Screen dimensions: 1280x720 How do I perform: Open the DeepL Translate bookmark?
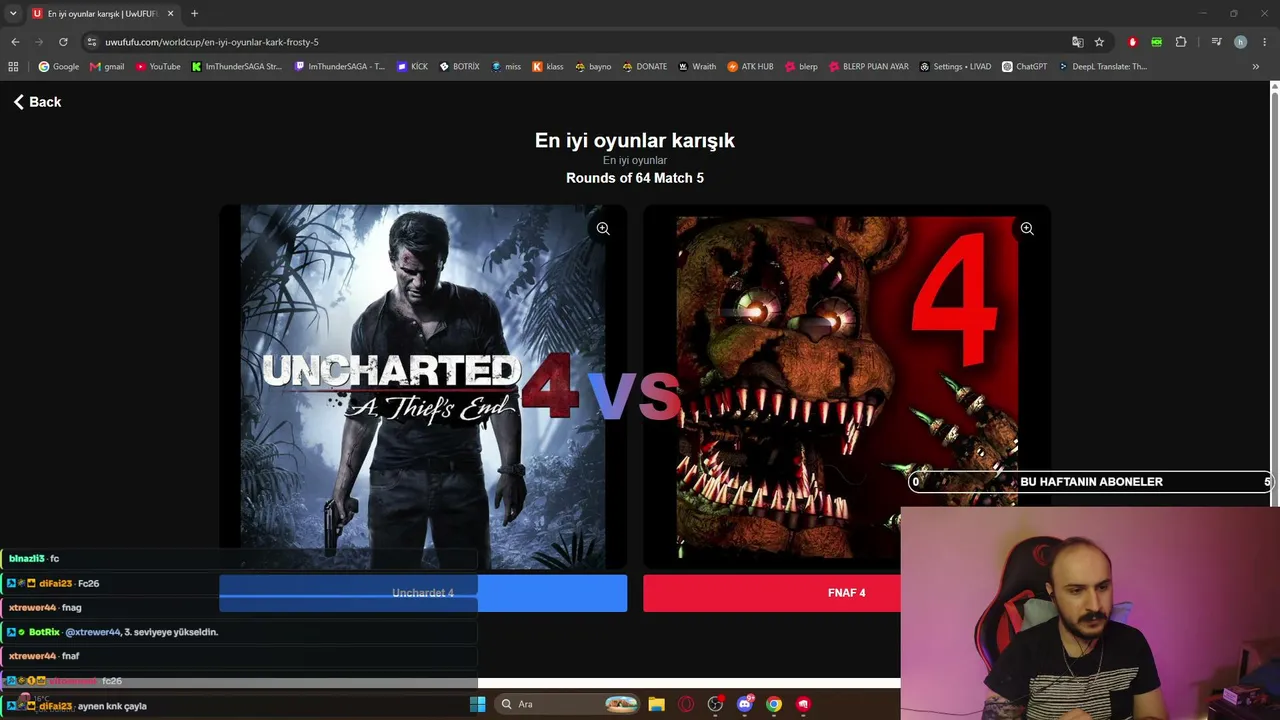pyautogui.click(x=1103, y=67)
